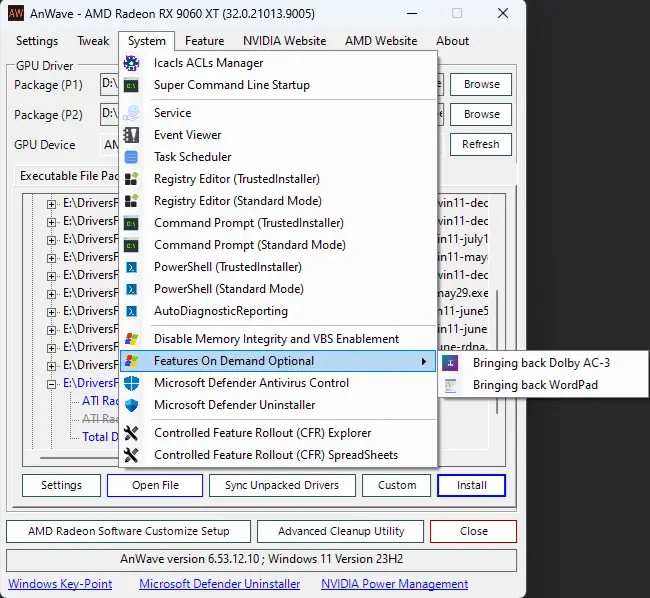Open the NVIDIA Power Management link
The image size is (650, 598).
[x=395, y=584]
